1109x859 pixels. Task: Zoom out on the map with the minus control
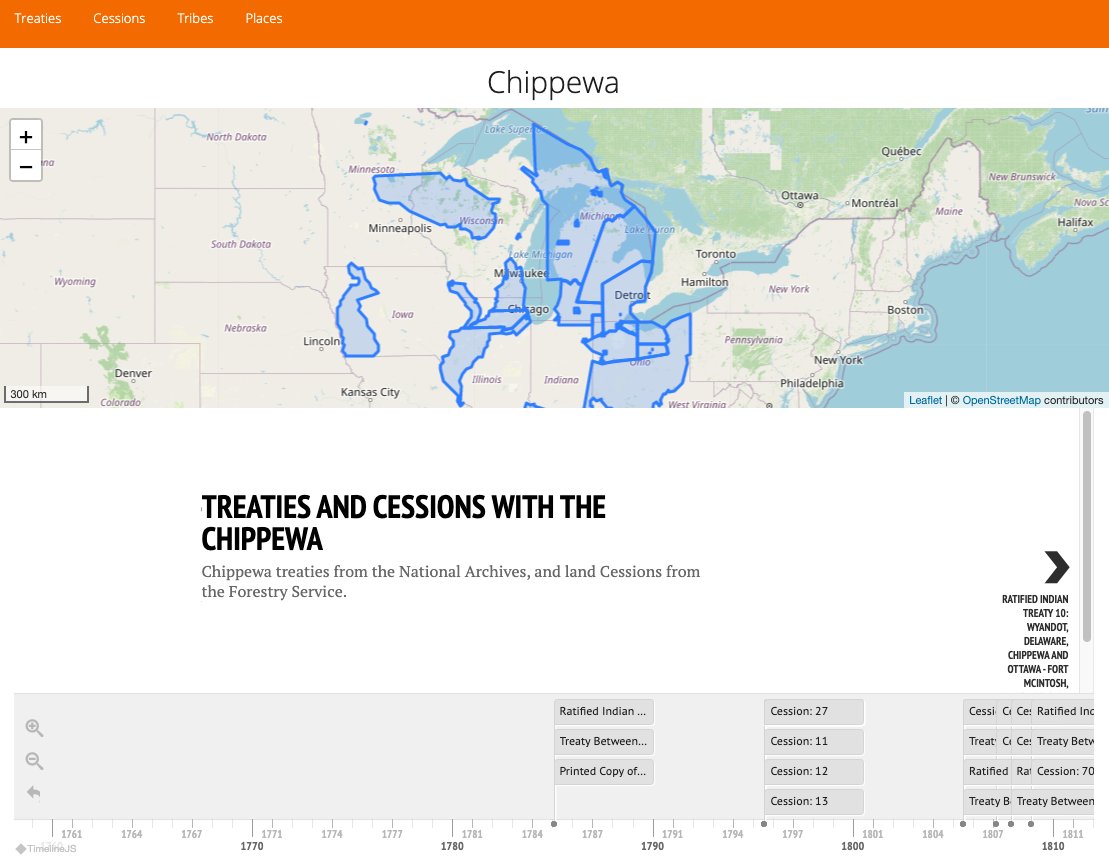pyautogui.click(x=25, y=166)
